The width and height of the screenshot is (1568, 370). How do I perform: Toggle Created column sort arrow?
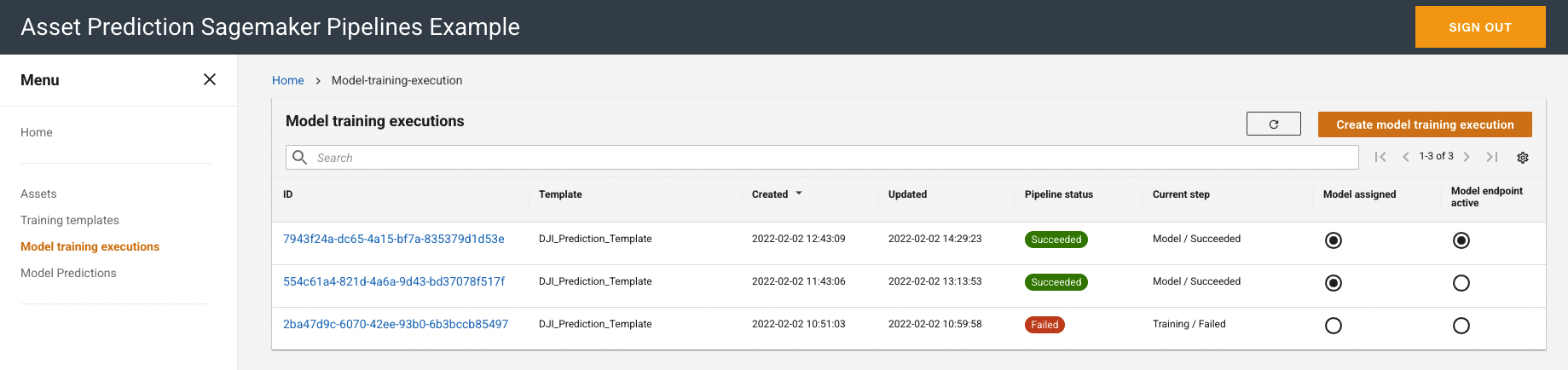(x=799, y=194)
